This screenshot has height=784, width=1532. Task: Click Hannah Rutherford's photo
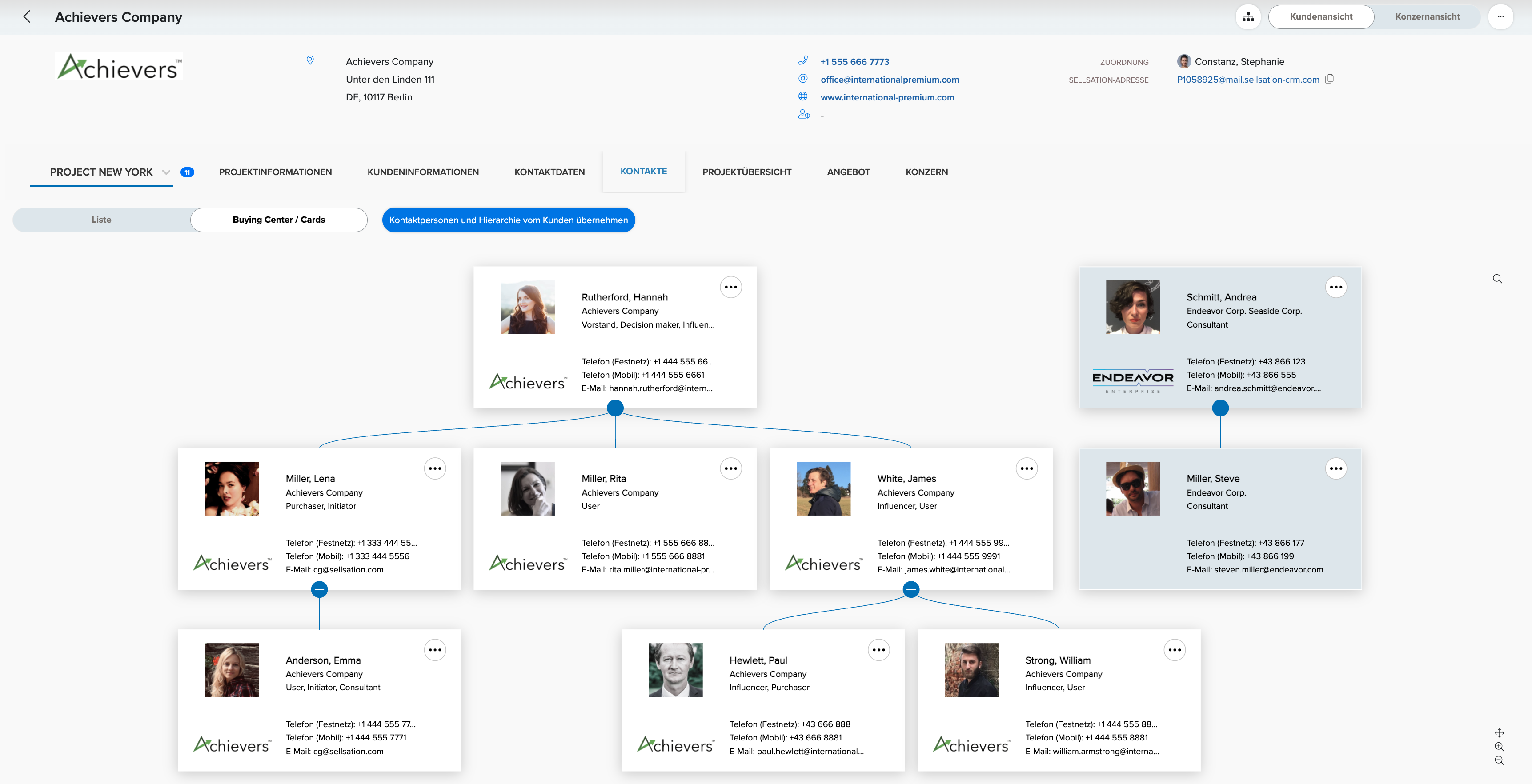coord(528,307)
